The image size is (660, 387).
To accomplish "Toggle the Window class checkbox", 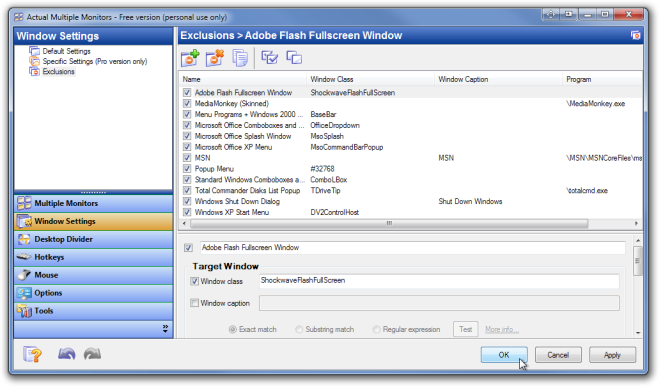I will pyautogui.click(x=194, y=281).
